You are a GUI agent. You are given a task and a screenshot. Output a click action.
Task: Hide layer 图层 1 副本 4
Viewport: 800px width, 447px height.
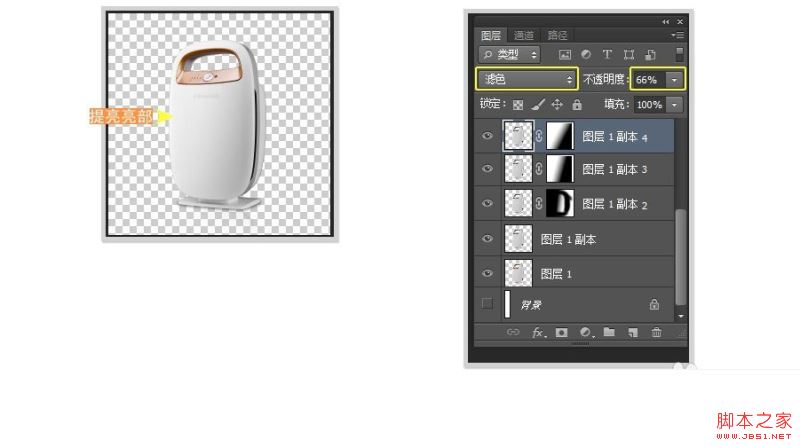click(x=487, y=136)
